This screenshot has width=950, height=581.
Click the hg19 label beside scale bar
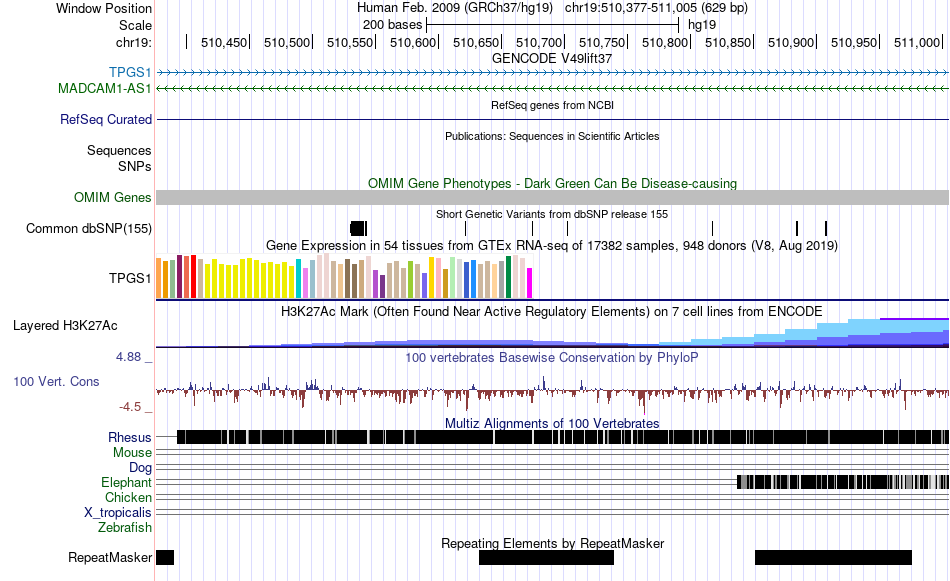pos(702,25)
